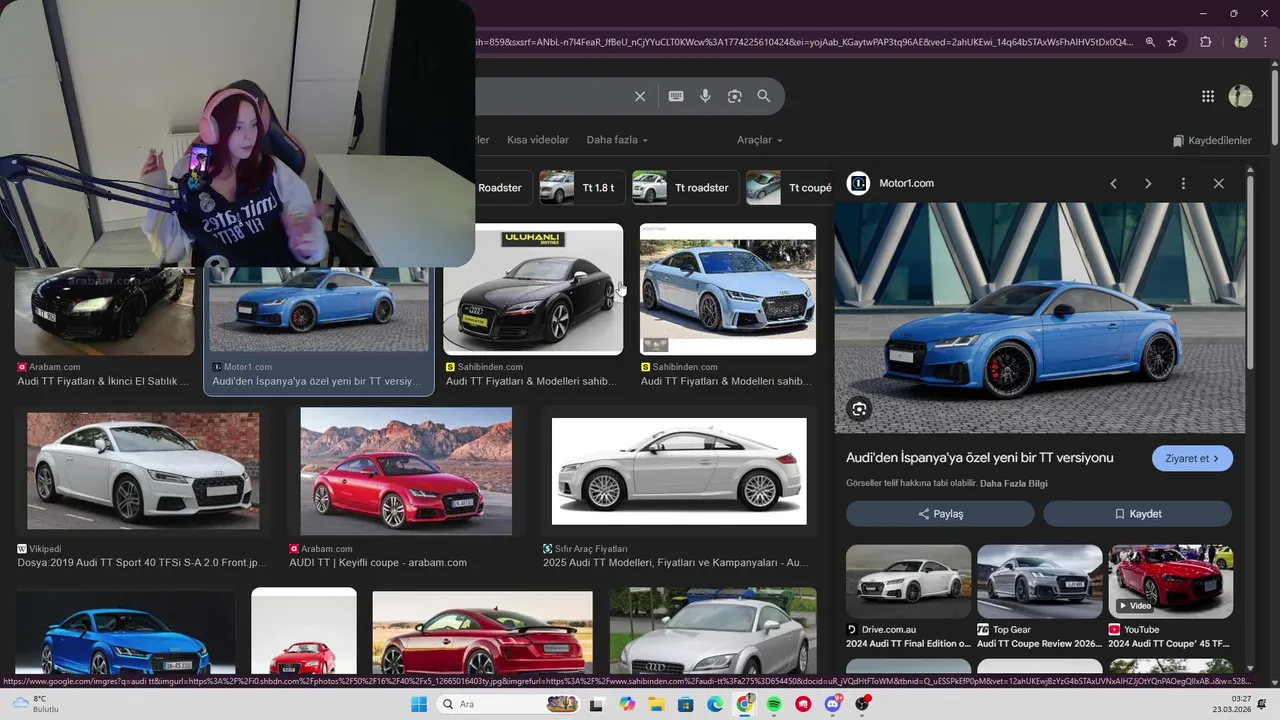The height and width of the screenshot is (720, 1280).
Task: Open OBS Studio from the taskbar
Action: [x=862, y=704]
